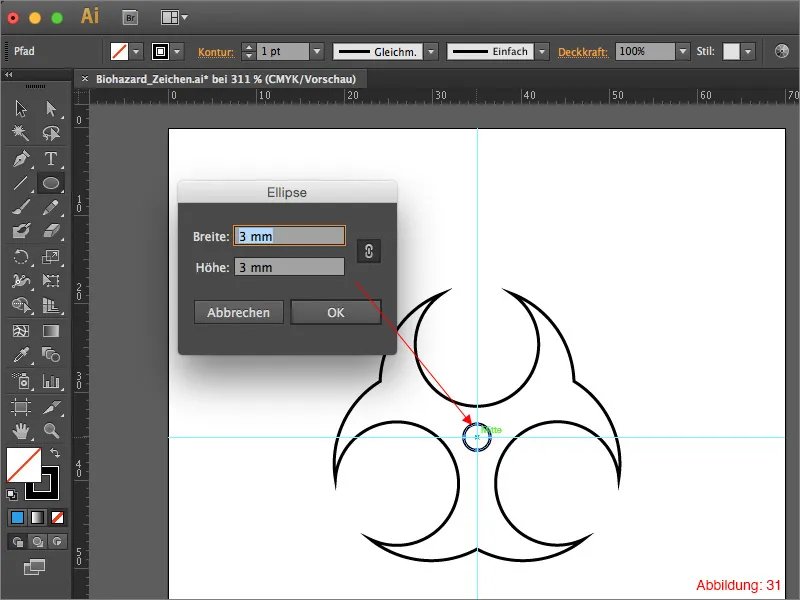Select the Slice tool
800x600 pixels.
51,407
